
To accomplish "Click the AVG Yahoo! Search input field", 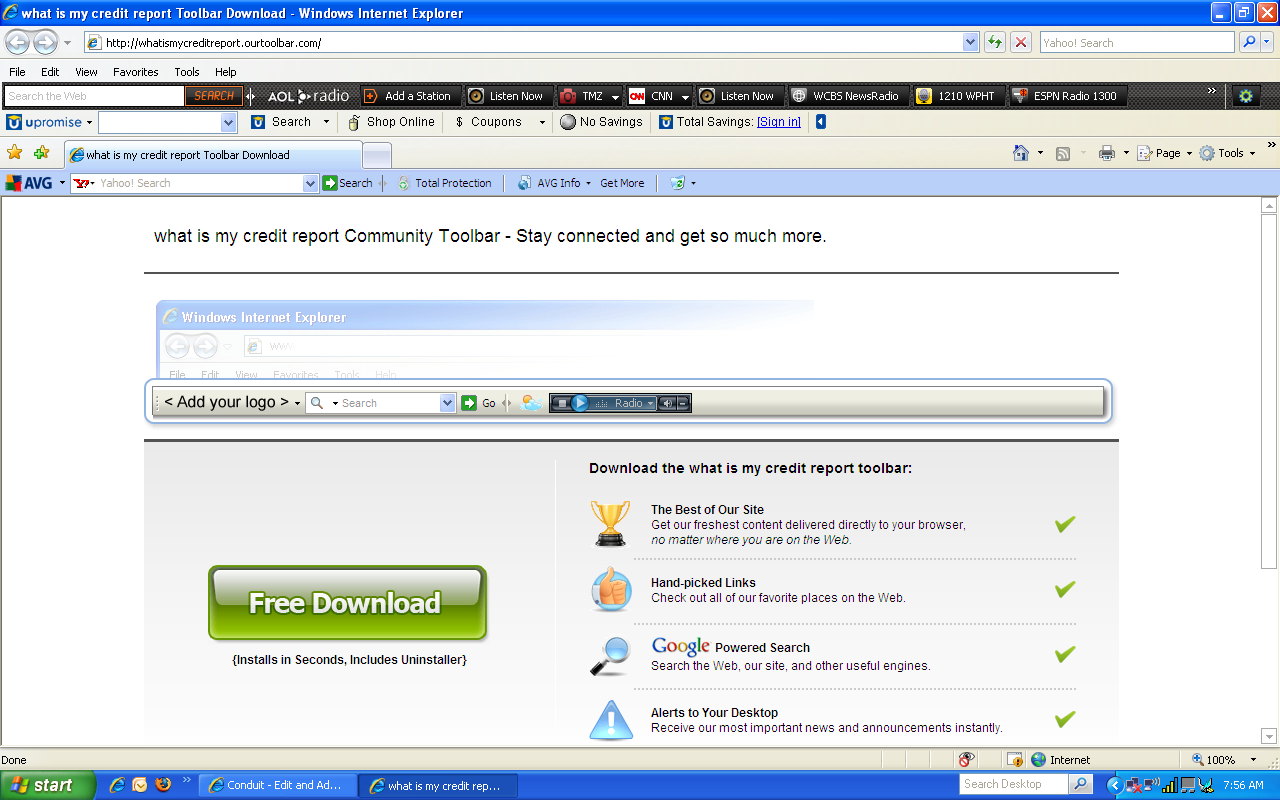I will (x=194, y=183).
